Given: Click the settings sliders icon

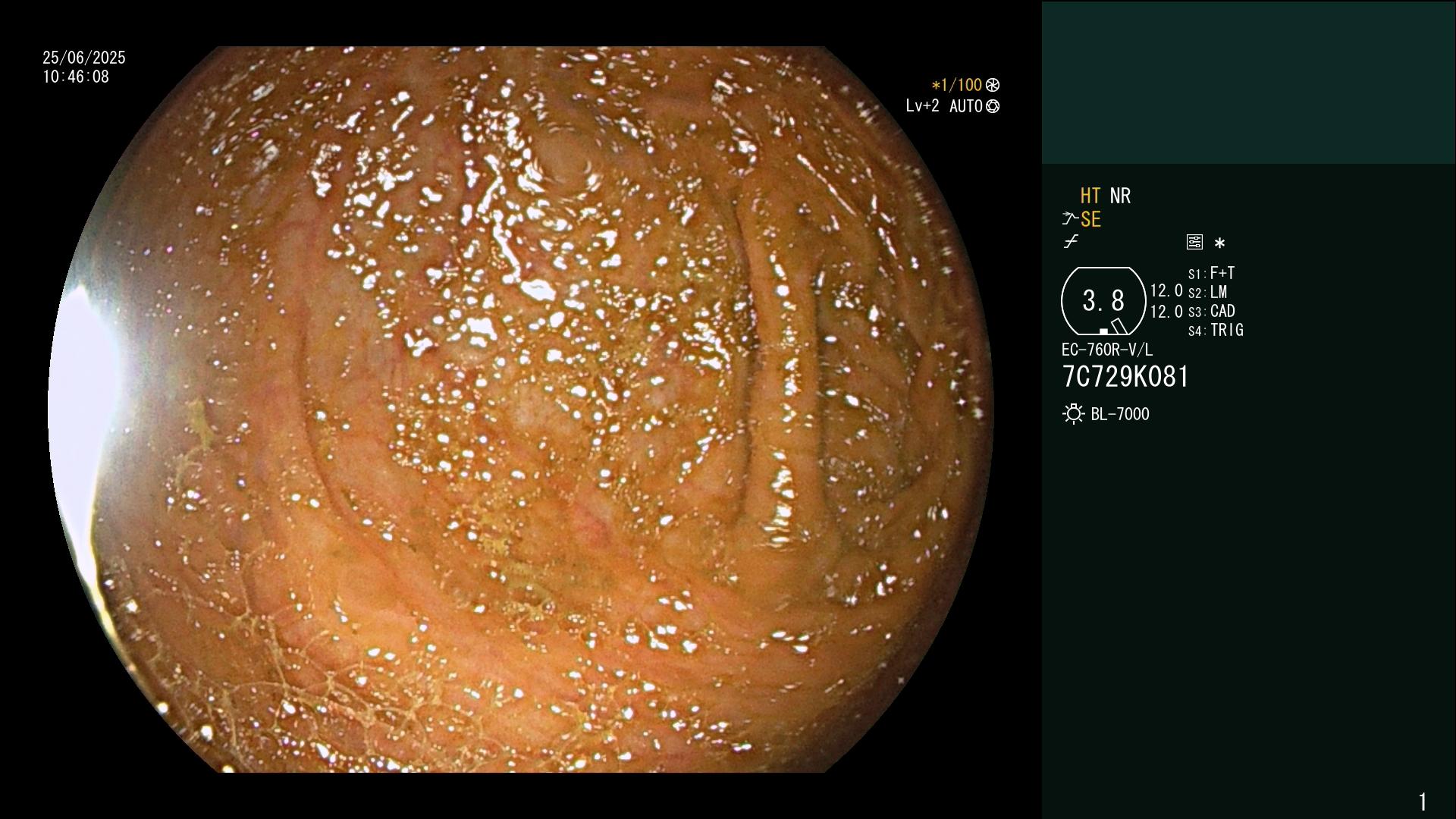Looking at the screenshot, I should click(x=1194, y=242).
